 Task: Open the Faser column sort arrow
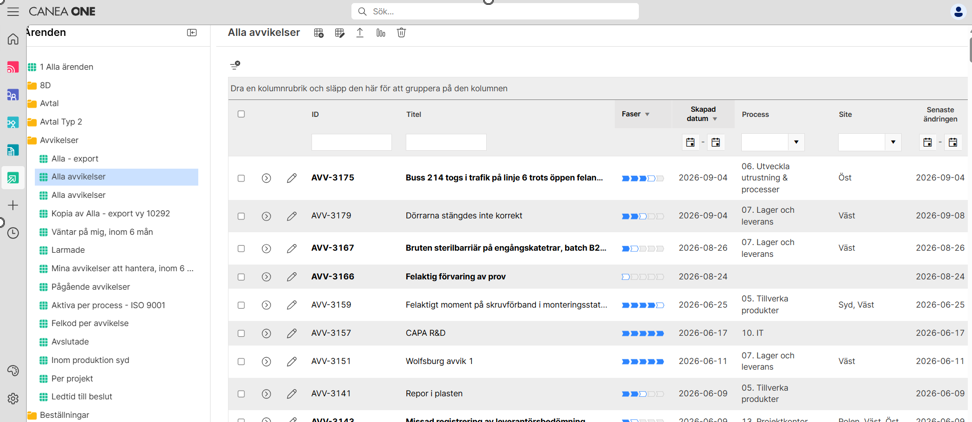point(647,115)
